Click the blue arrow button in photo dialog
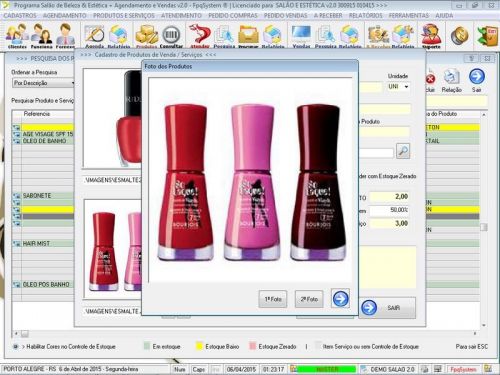The width and height of the screenshot is (500, 375). click(x=340, y=298)
